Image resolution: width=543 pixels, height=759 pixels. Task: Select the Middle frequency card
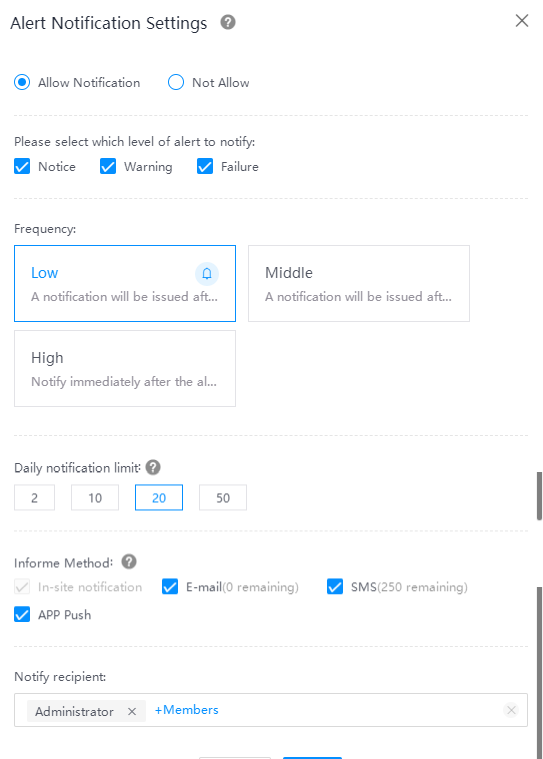click(x=359, y=283)
